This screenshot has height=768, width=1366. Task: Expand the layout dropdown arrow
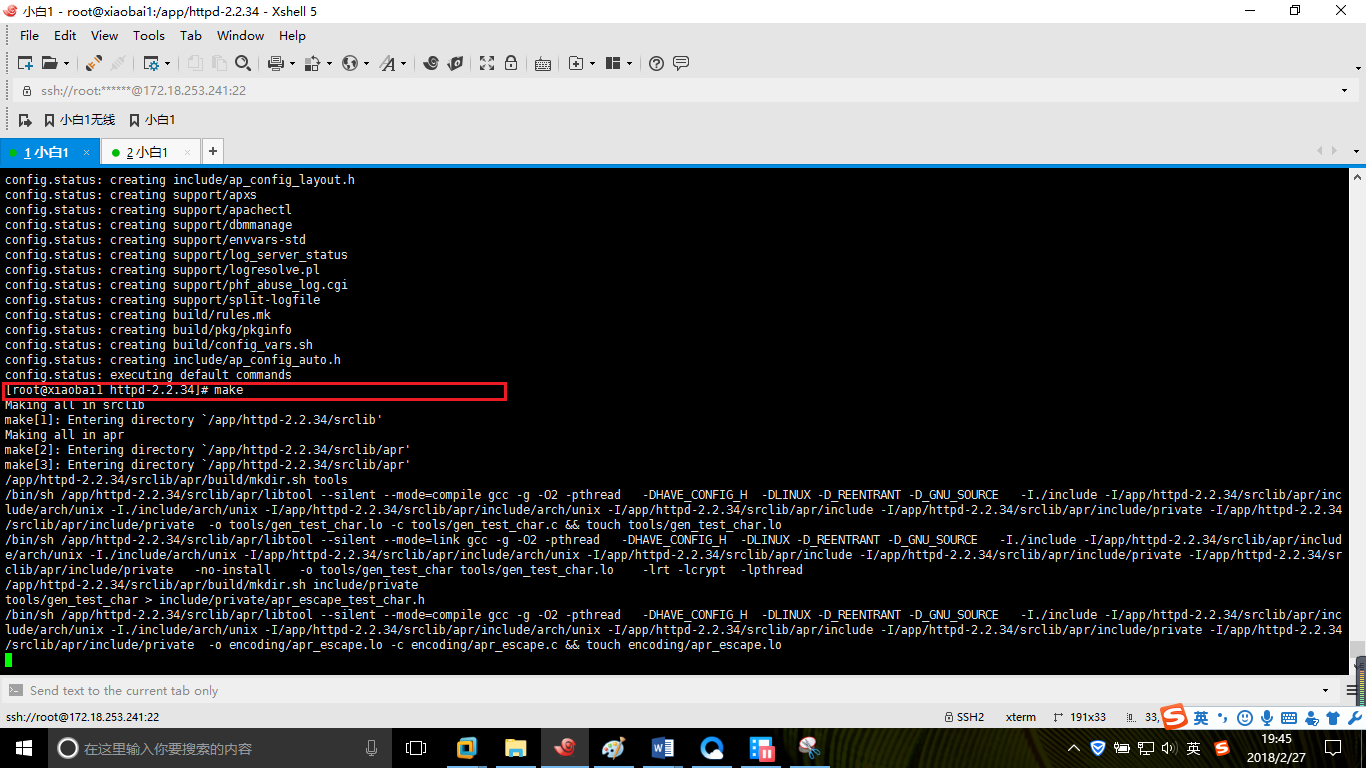click(629, 63)
